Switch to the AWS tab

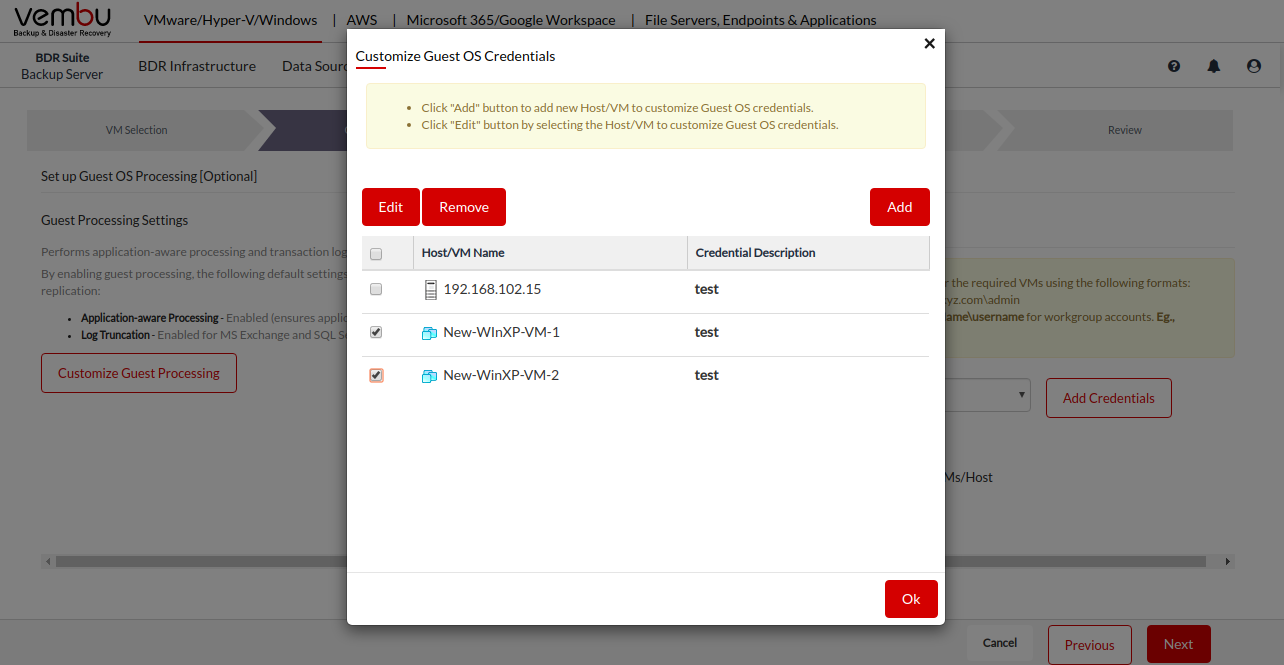click(x=362, y=20)
